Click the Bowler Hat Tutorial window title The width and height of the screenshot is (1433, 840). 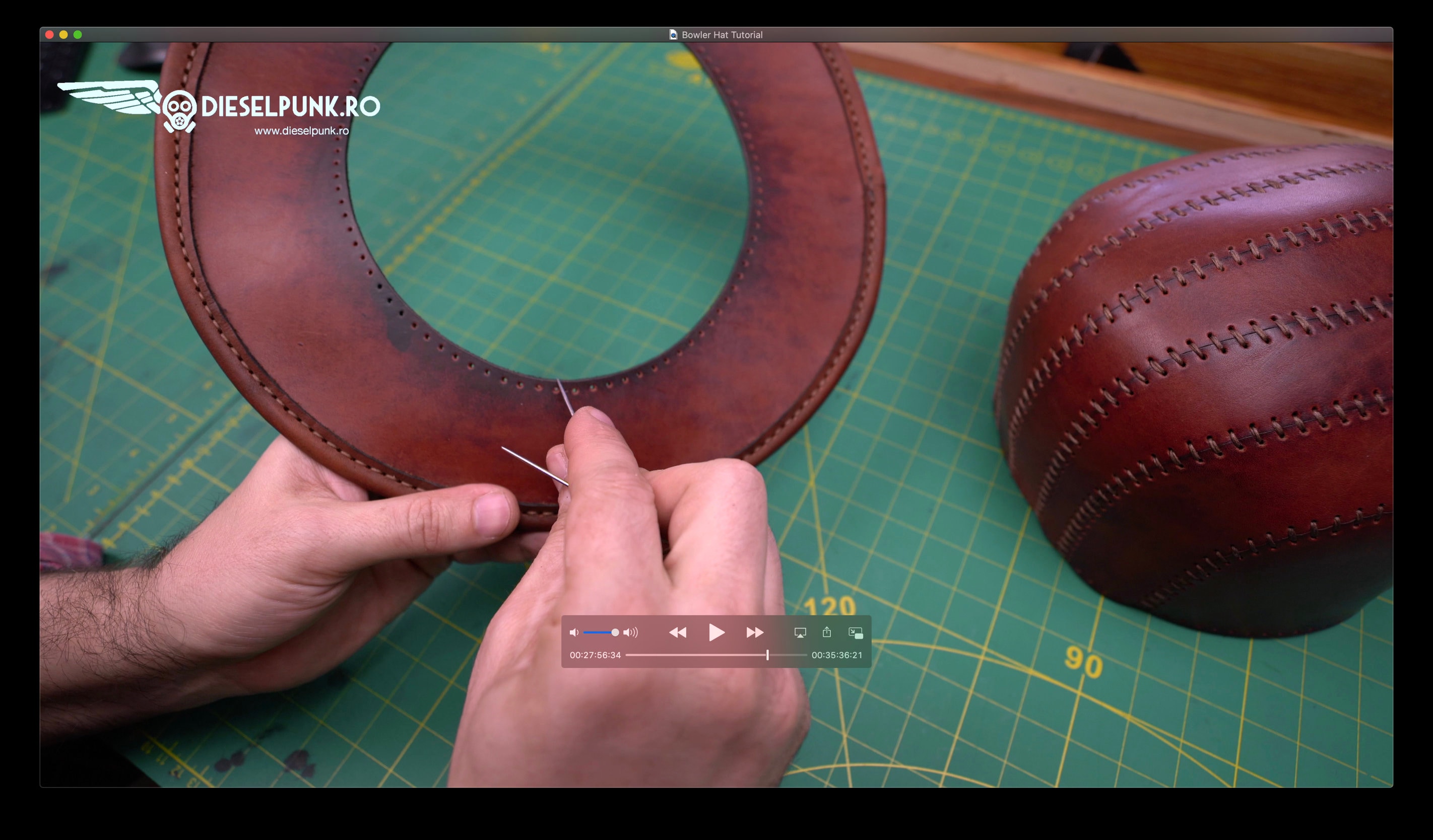pos(722,35)
